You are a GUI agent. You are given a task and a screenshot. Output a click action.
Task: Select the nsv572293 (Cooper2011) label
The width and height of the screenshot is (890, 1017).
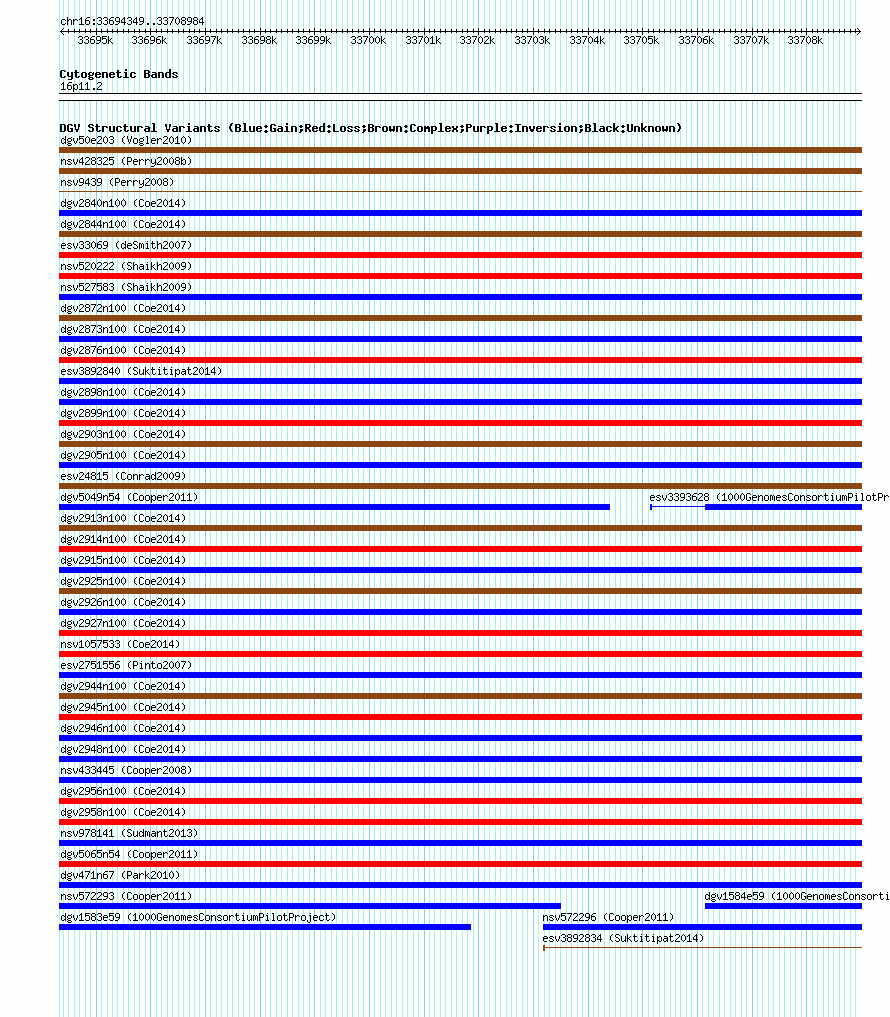point(126,896)
